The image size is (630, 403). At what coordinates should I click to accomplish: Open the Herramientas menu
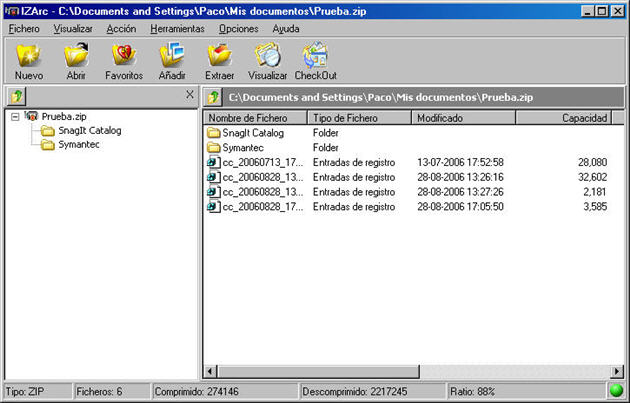click(x=177, y=29)
